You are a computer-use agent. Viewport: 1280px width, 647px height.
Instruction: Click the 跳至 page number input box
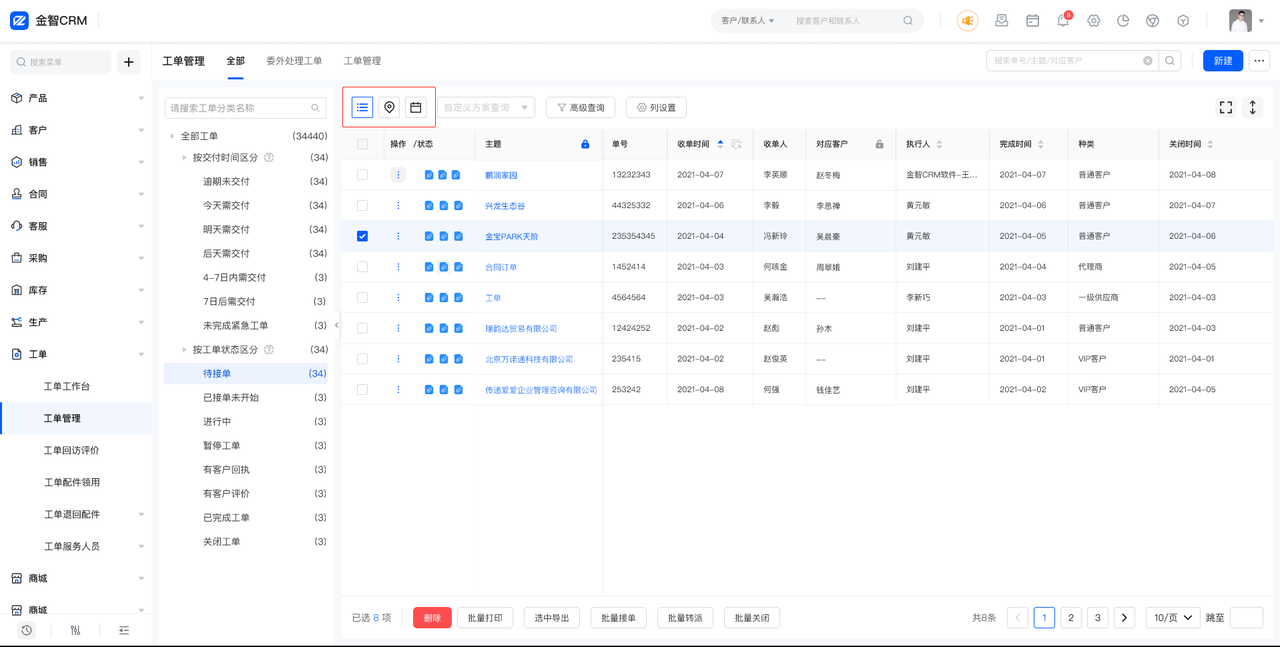click(1246, 618)
